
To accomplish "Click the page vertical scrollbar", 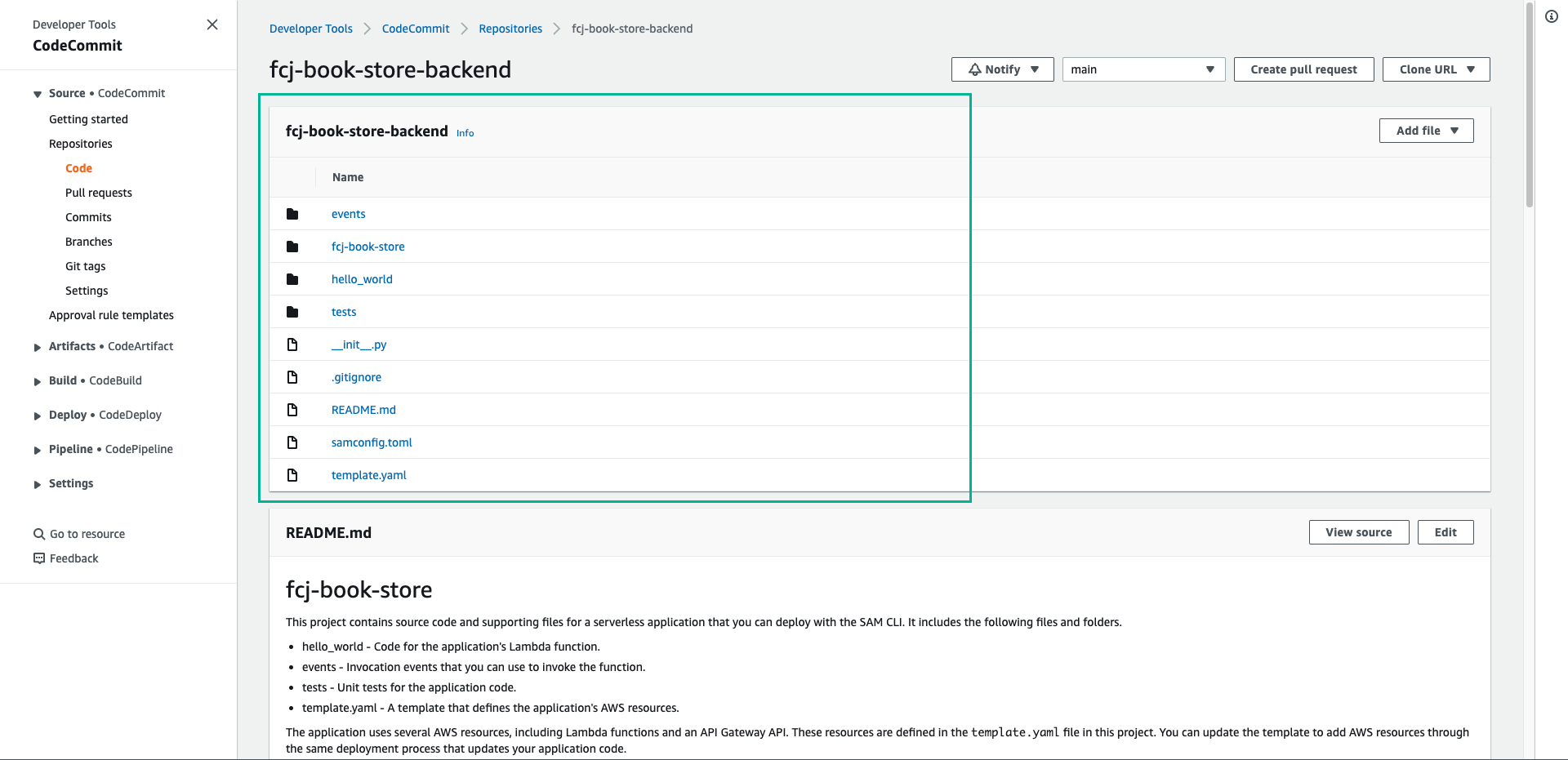I will click(x=1530, y=106).
